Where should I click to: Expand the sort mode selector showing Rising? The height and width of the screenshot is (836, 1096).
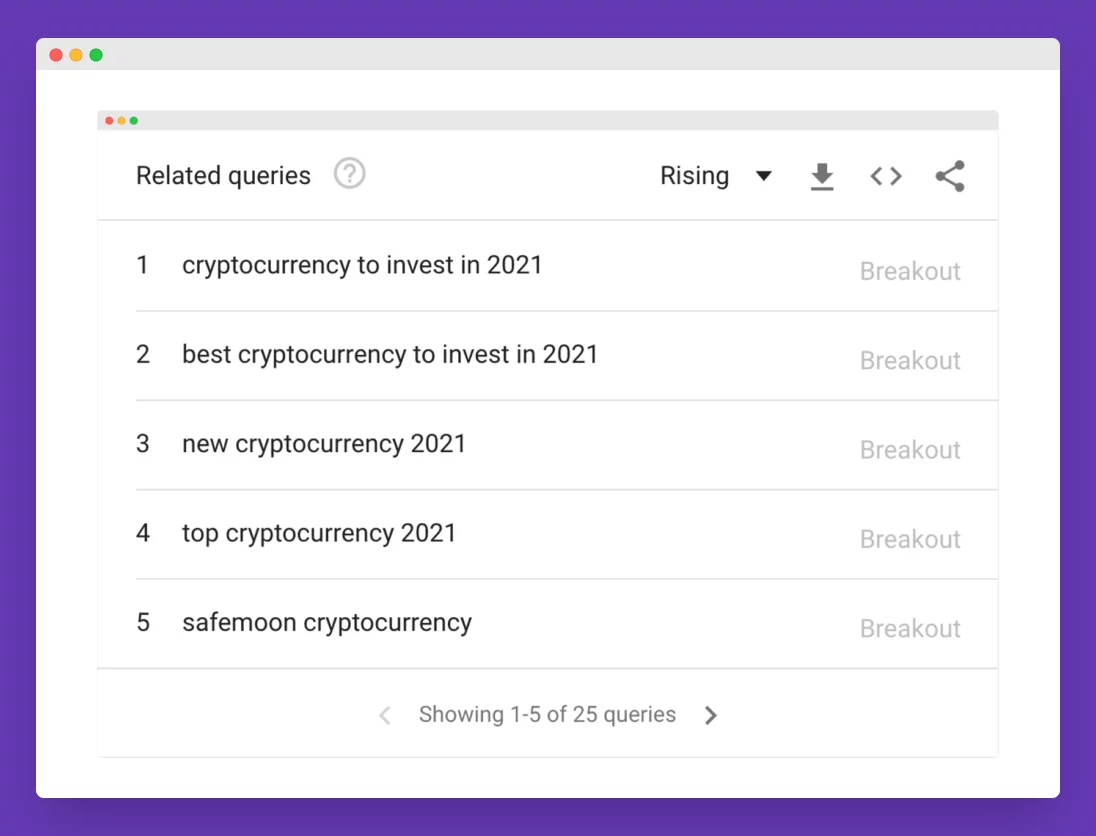715,175
